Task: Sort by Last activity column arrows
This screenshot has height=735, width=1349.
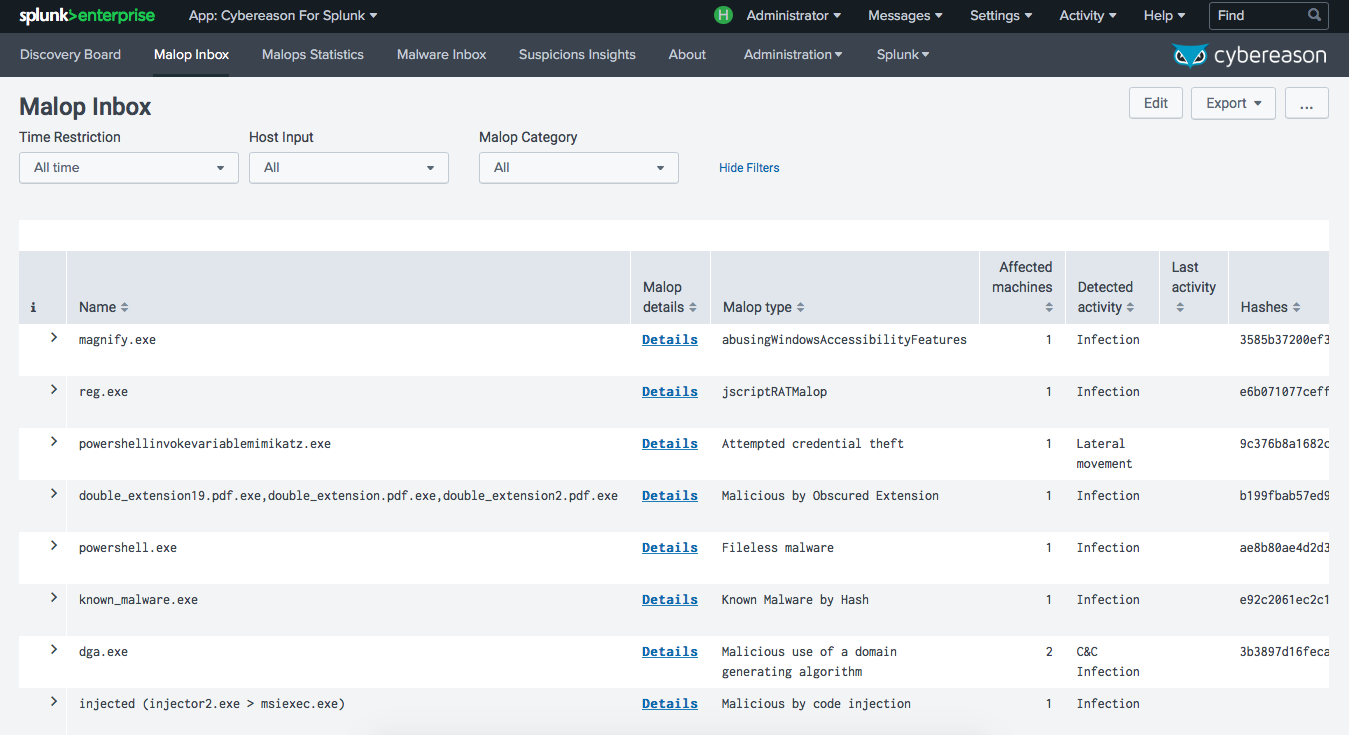Action: 1180,308
